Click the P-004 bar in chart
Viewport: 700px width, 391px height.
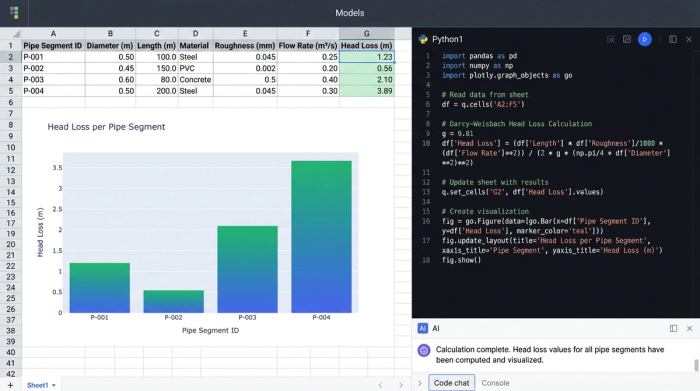pyautogui.click(x=321, y=237)
